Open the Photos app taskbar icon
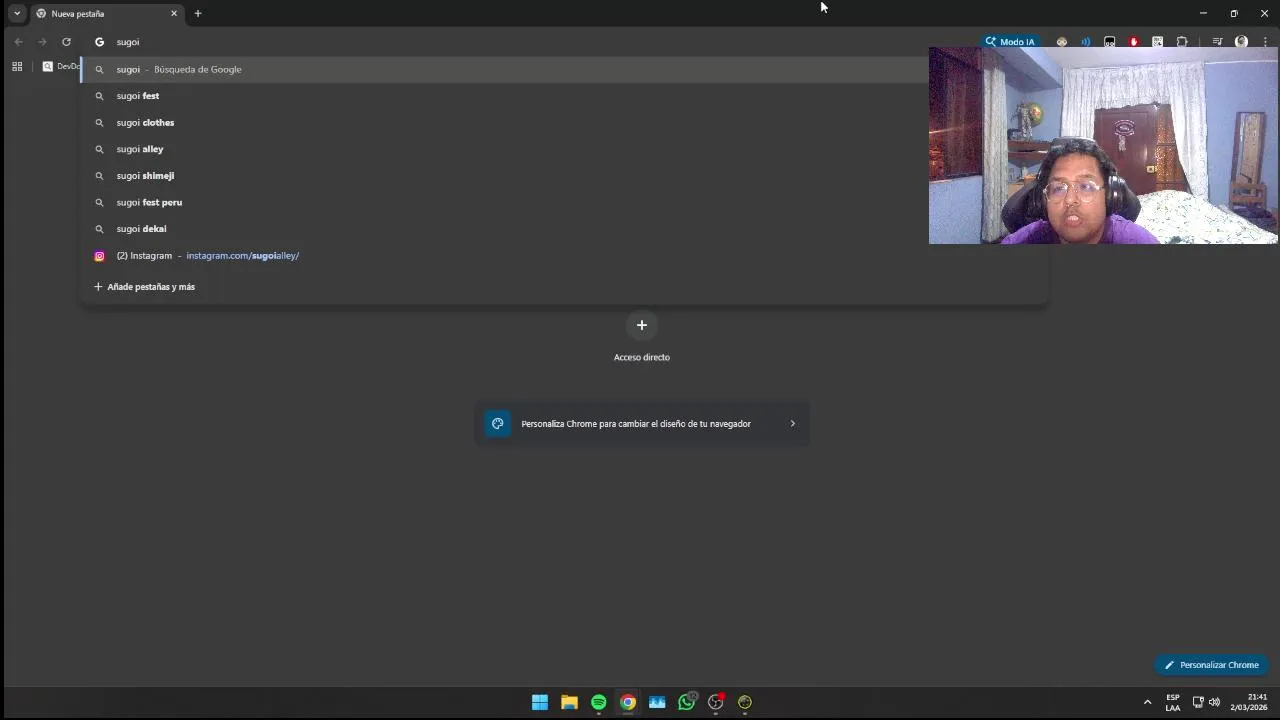 tap(657, 702)
